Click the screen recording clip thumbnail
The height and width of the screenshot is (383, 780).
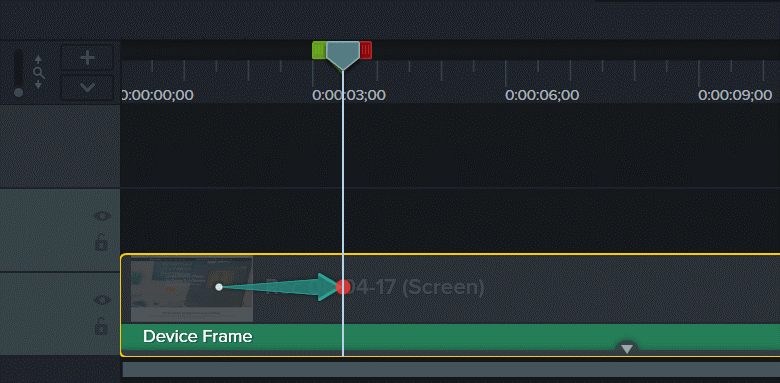pos(192,289)
